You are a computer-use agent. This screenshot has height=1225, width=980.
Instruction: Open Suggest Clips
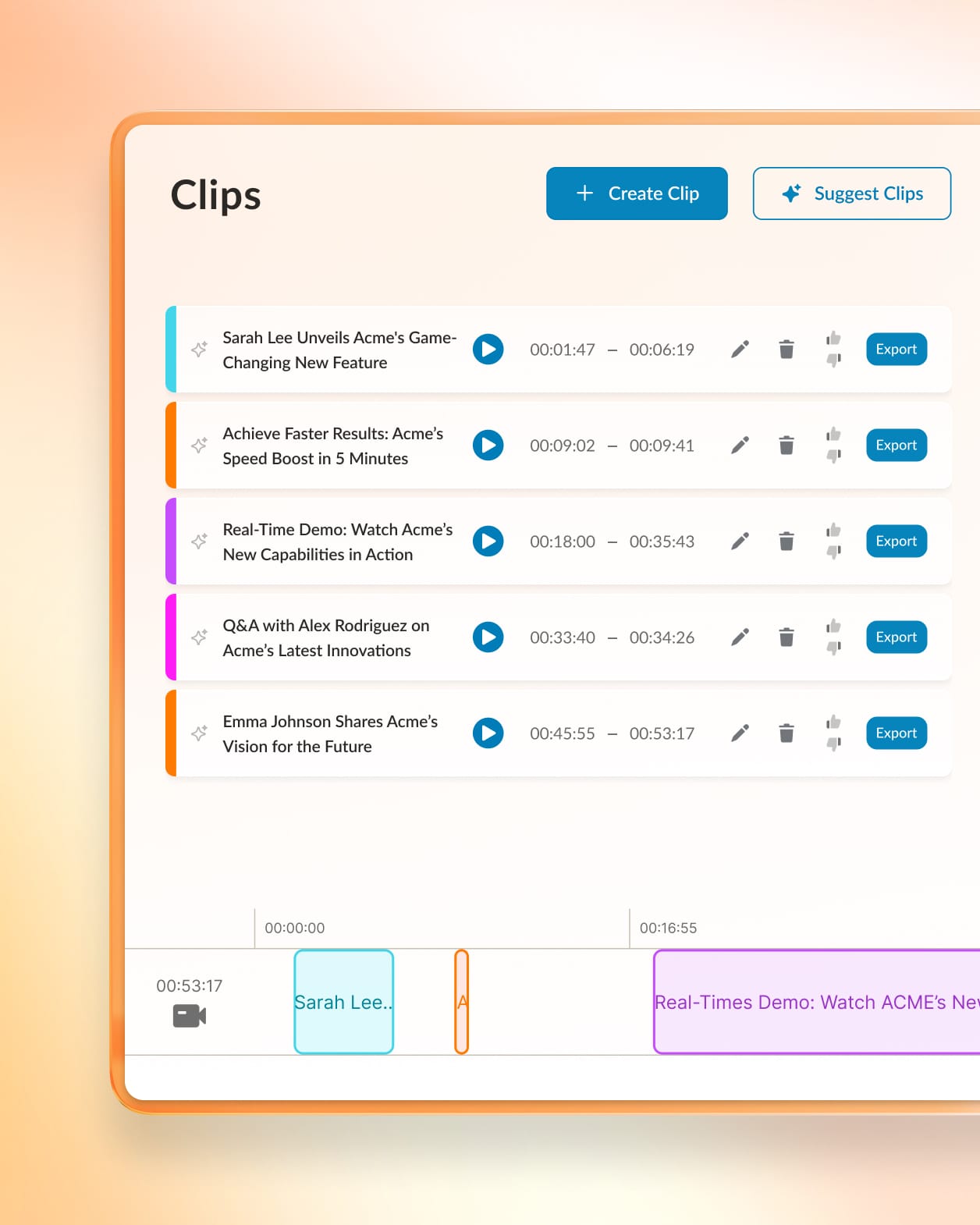click(x=851, y=194)
